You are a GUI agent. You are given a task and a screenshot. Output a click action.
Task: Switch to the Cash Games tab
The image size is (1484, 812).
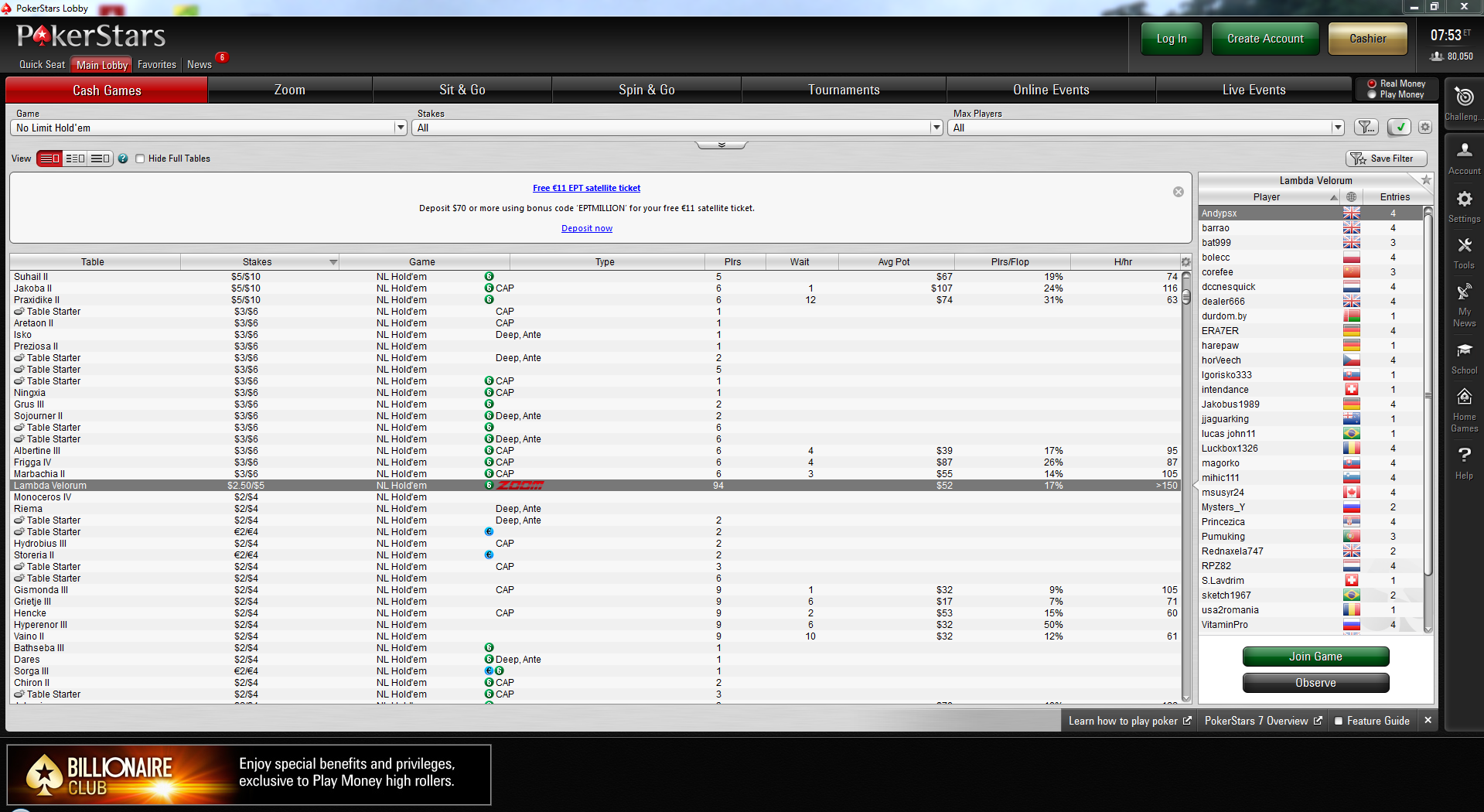[107, 90]
